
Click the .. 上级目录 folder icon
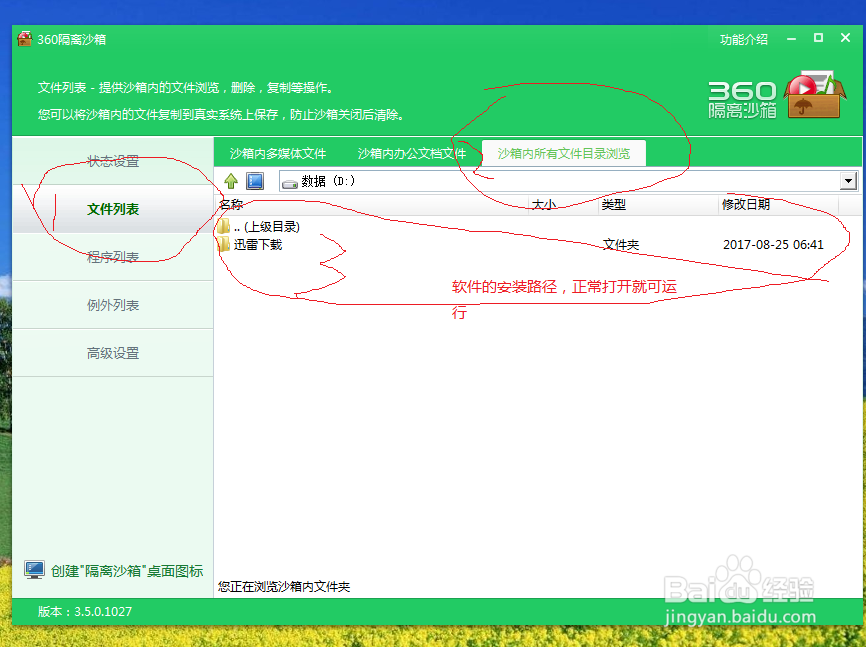224,226
